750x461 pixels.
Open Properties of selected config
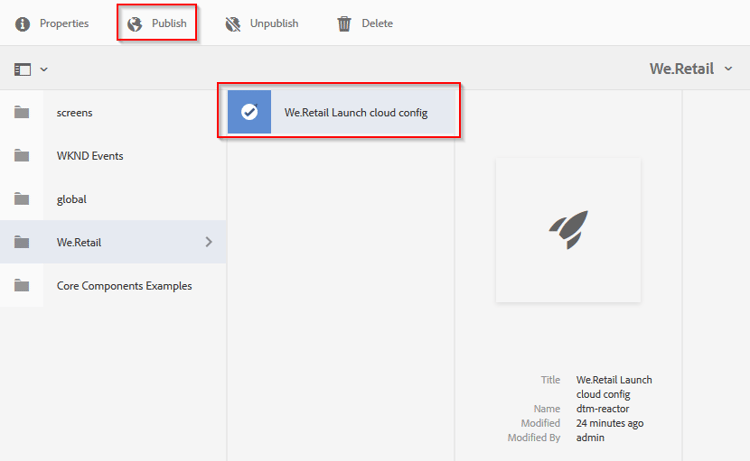point(52,23)
